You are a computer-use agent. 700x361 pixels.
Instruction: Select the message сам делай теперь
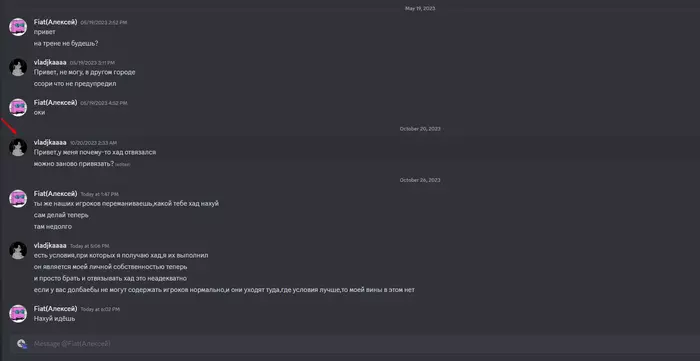[x=61, y=215]
